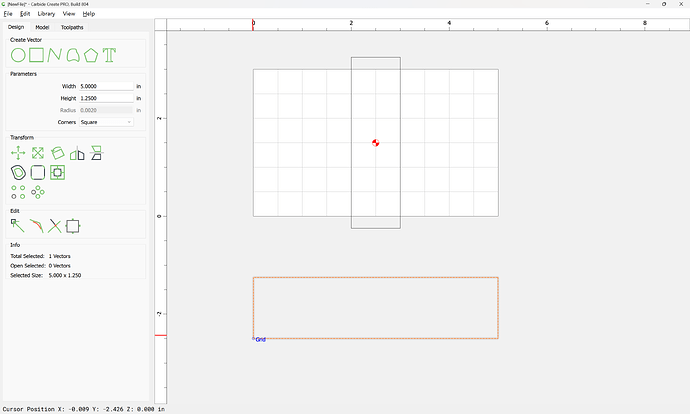The image size is (690, 414).
Task: Select the Node Edit tool
Action: click(x=18, y=226)
